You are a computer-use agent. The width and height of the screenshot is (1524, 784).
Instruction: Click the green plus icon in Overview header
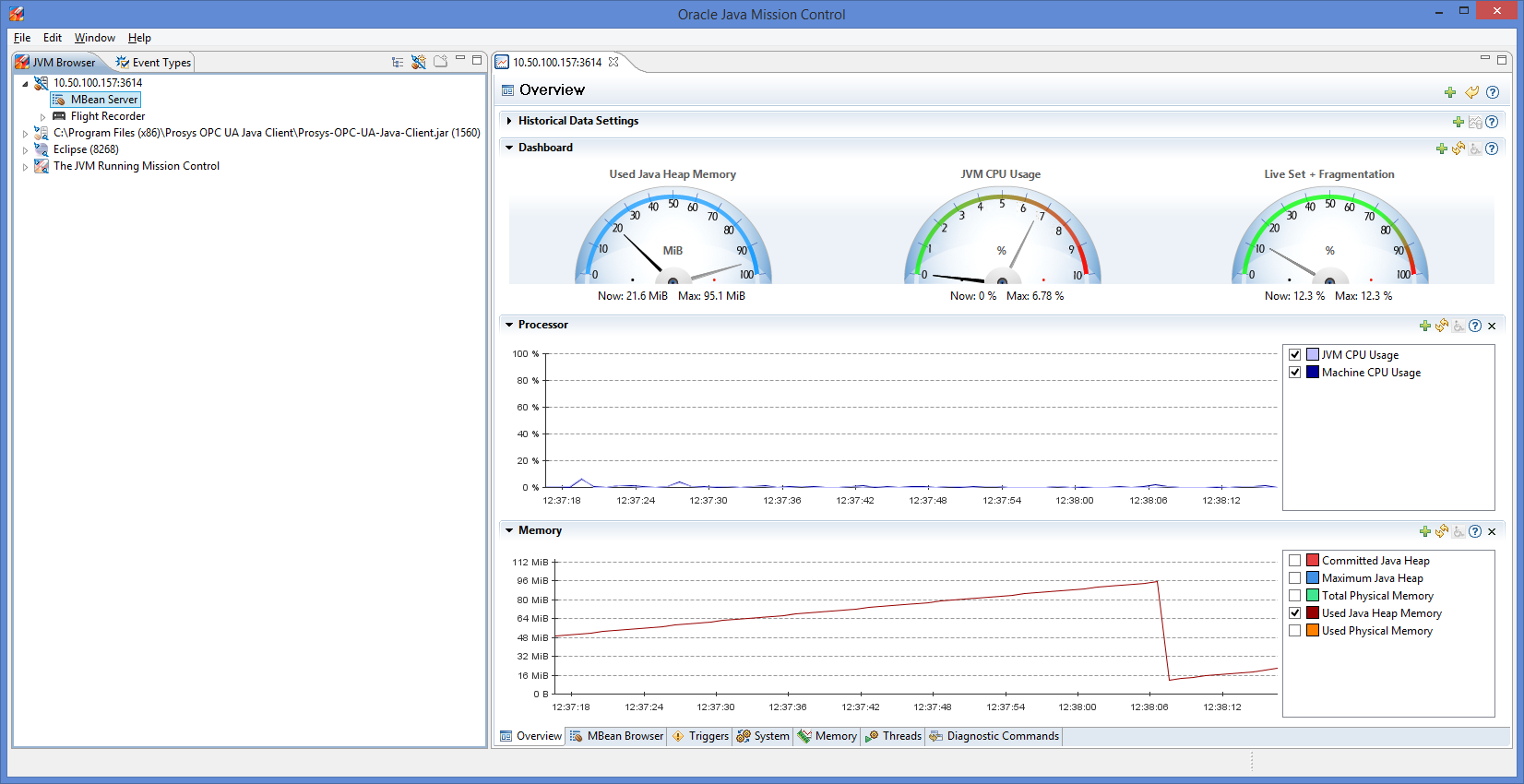pos(1450,92)
